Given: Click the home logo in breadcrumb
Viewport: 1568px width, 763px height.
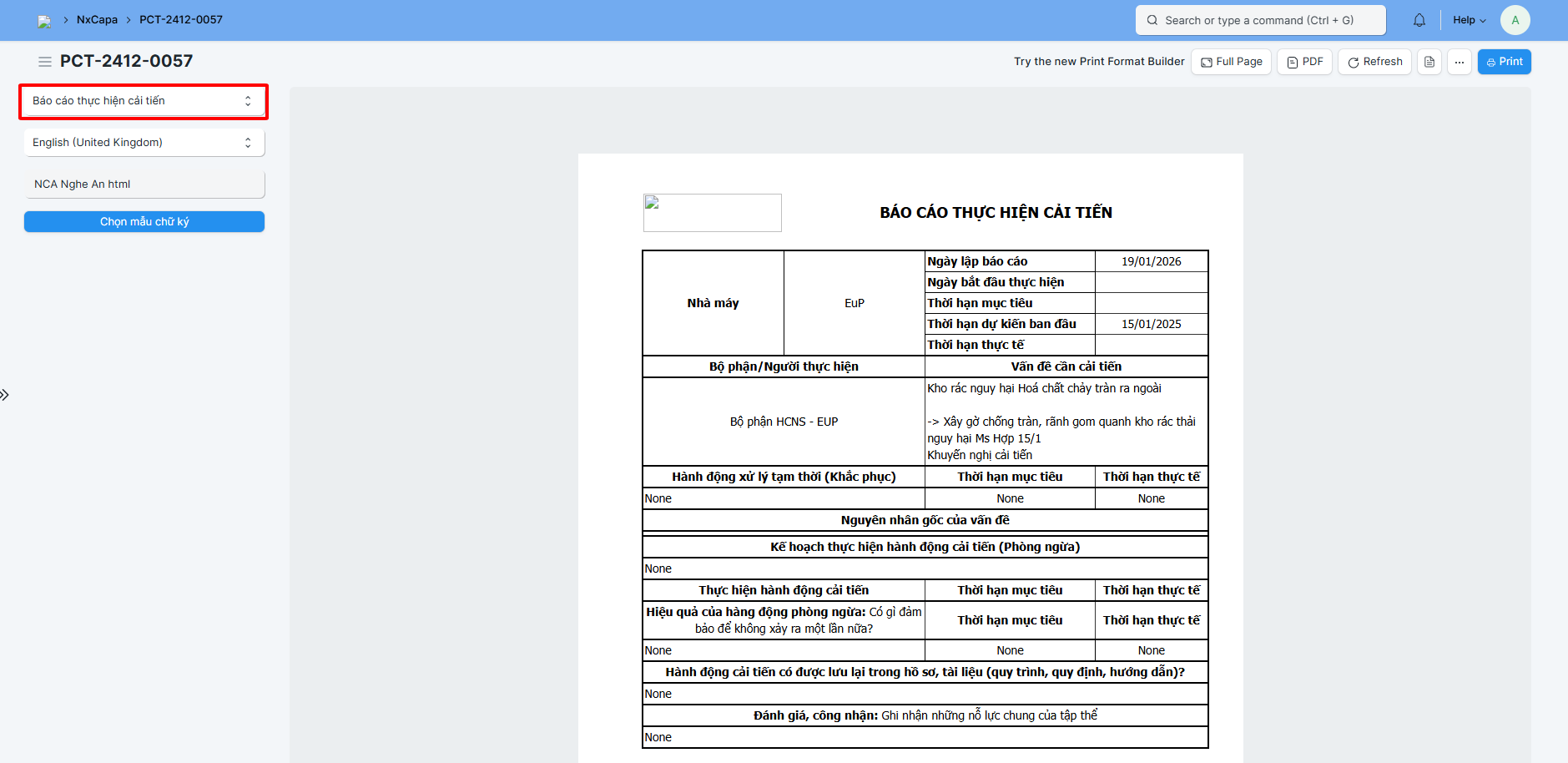Looking at the screenshot, I should pyautogui.click(x=44, y=21).
